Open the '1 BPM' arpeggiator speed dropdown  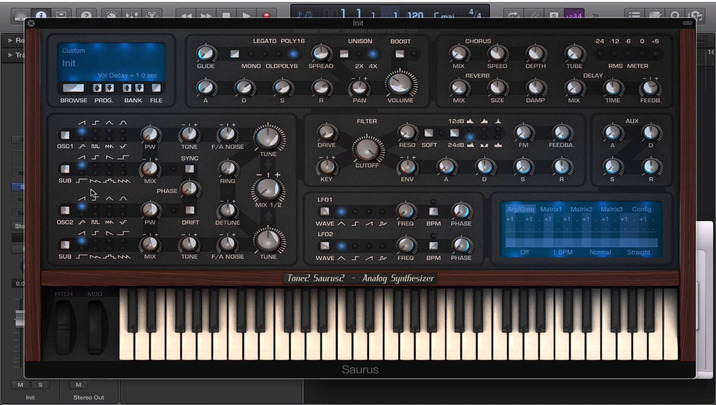563,252
